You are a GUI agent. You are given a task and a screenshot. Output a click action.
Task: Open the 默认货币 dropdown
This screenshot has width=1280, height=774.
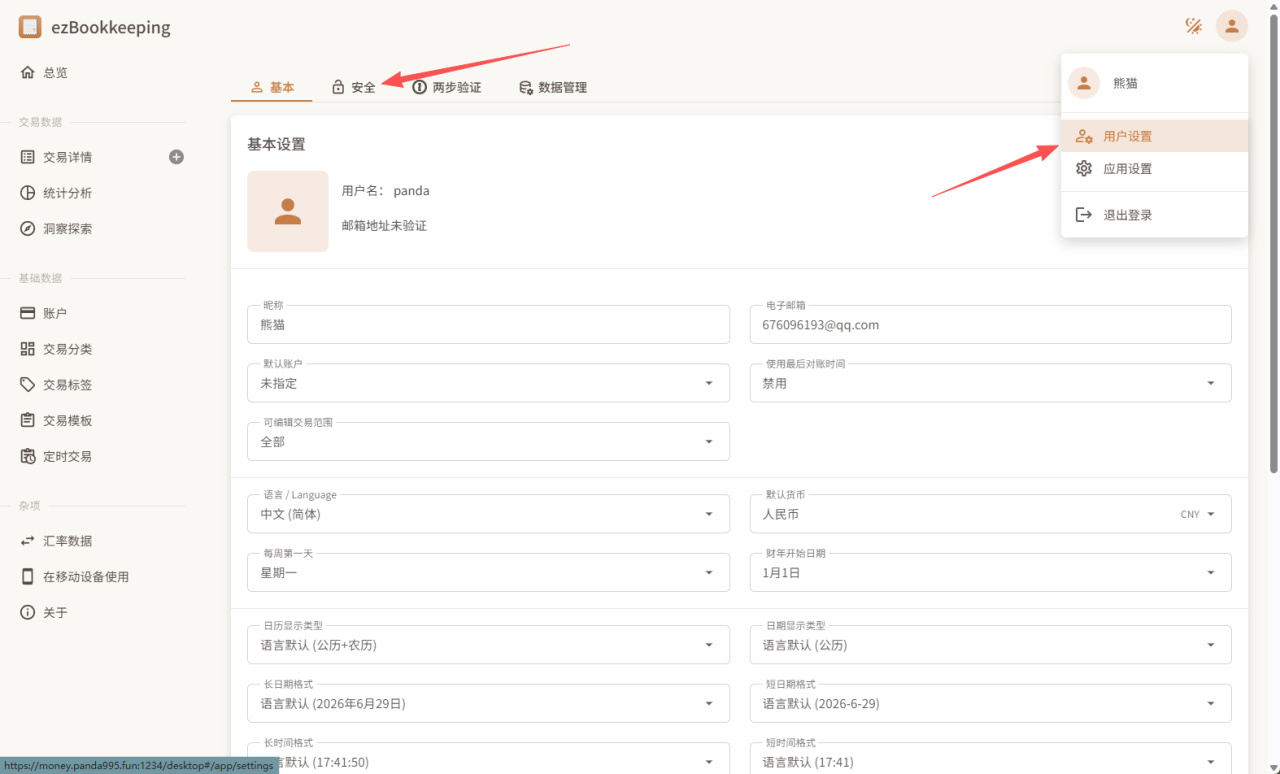(990, 514)
